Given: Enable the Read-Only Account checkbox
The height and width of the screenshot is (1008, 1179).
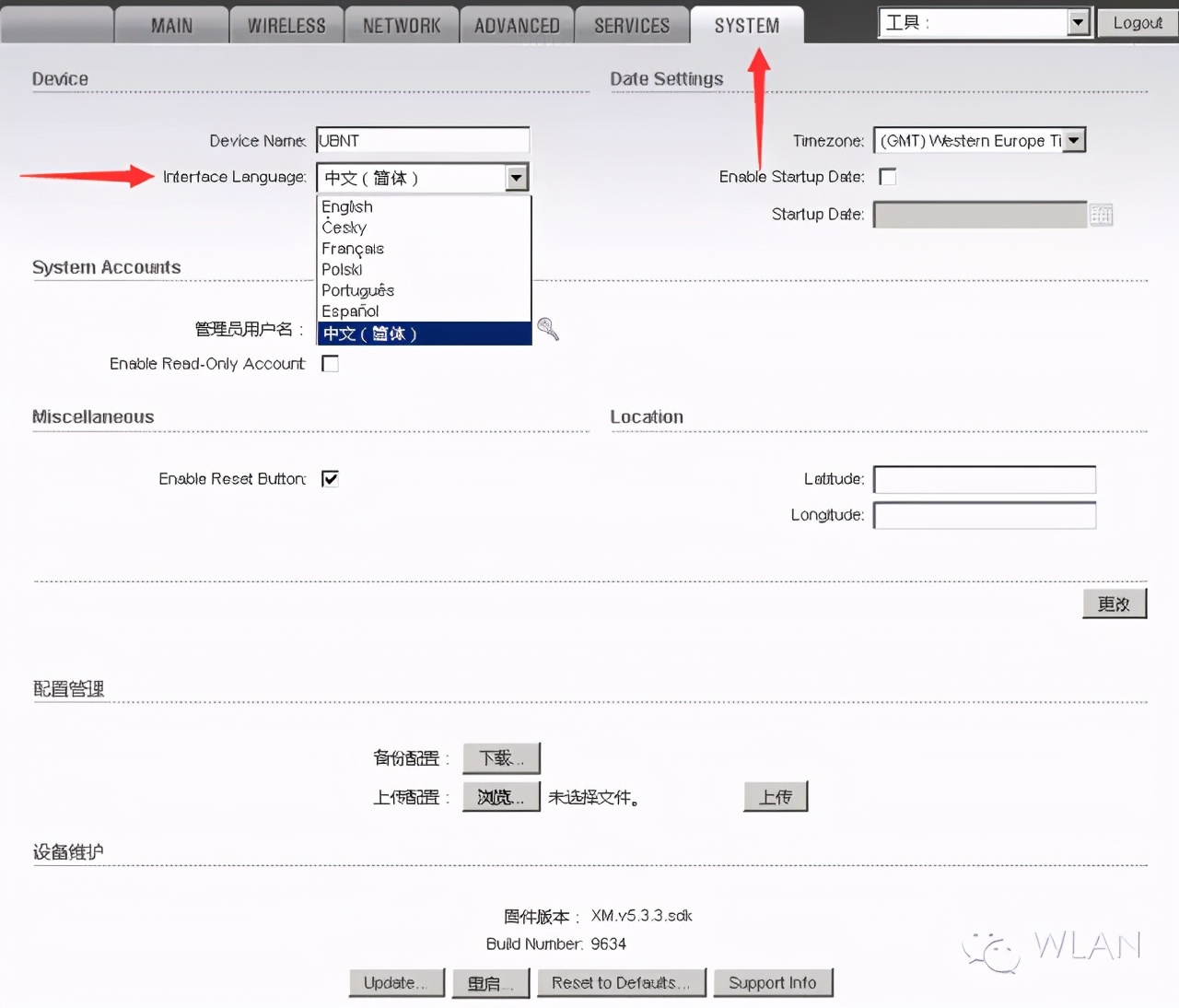Looking at the screenshot, I should [330, 364].
